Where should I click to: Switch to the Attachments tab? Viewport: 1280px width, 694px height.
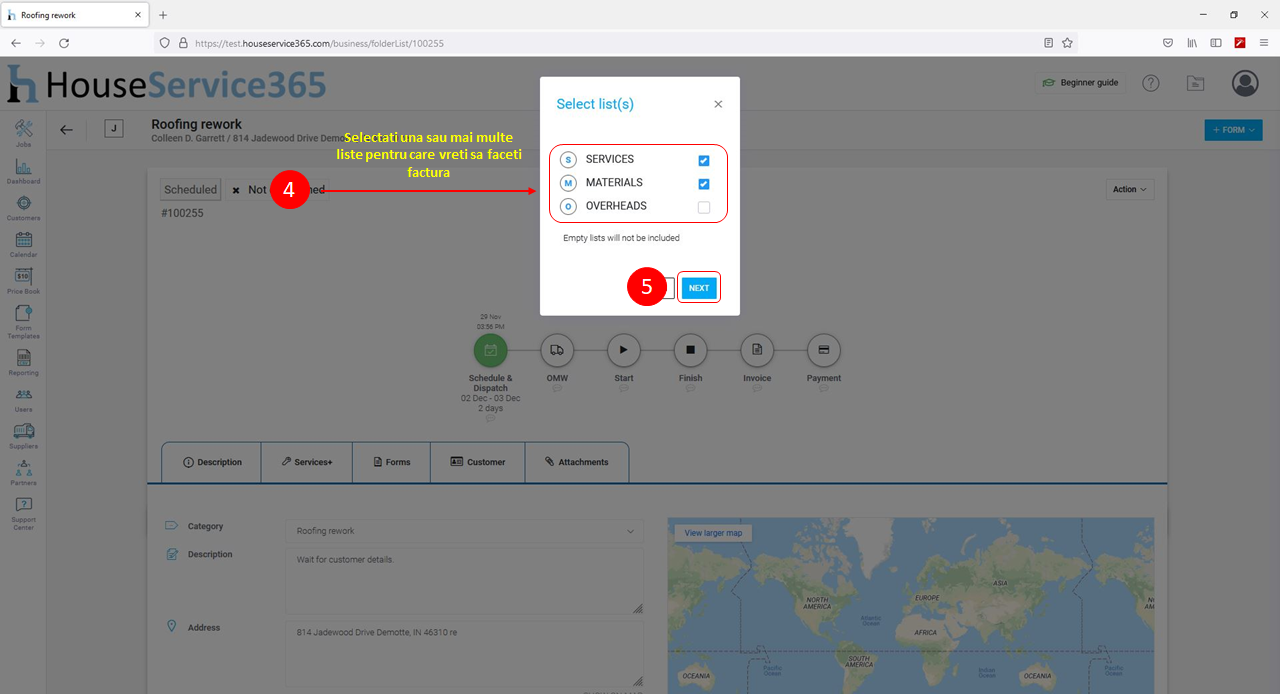577,462
